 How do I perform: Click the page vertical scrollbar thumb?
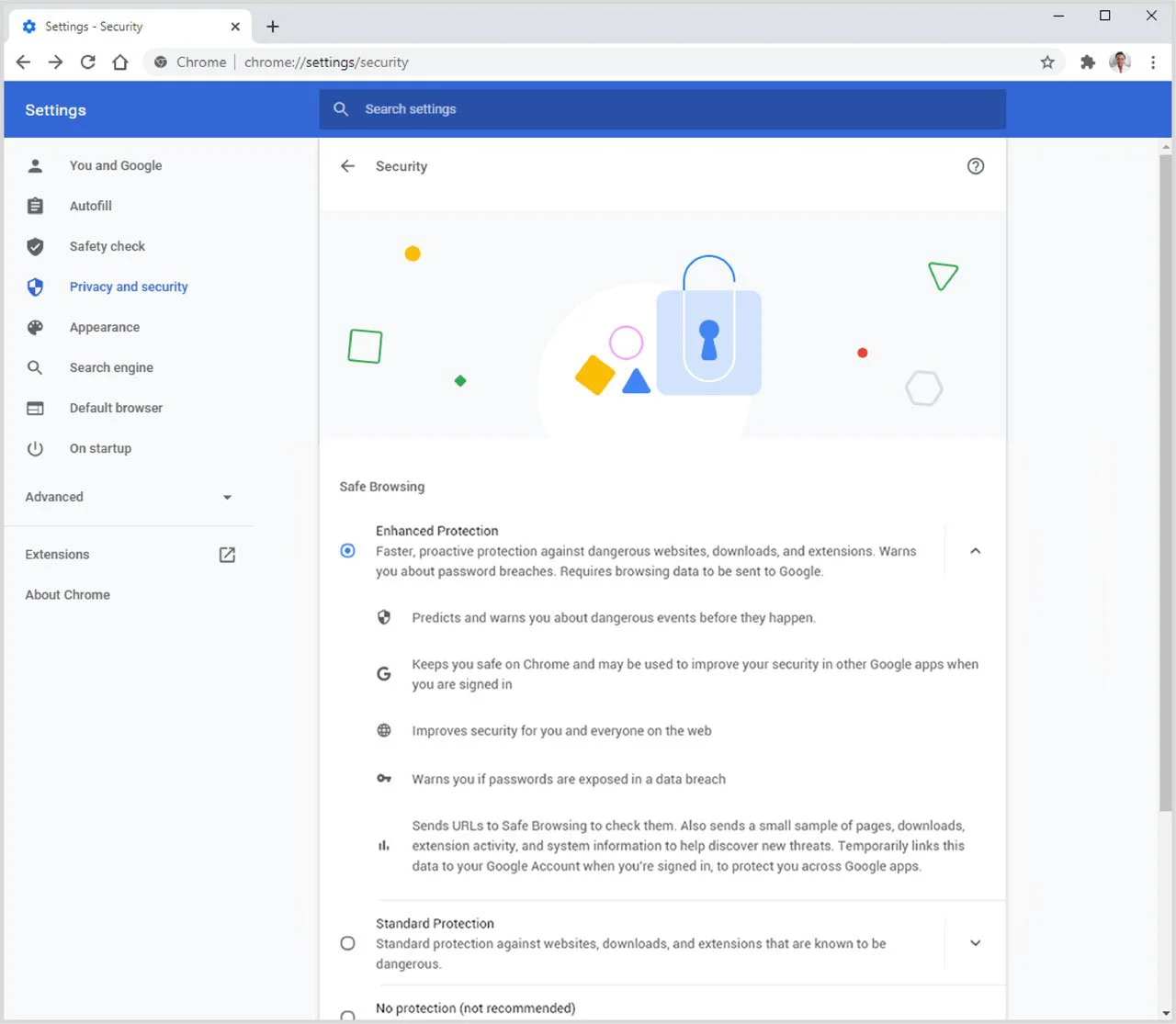[1165, 483]
